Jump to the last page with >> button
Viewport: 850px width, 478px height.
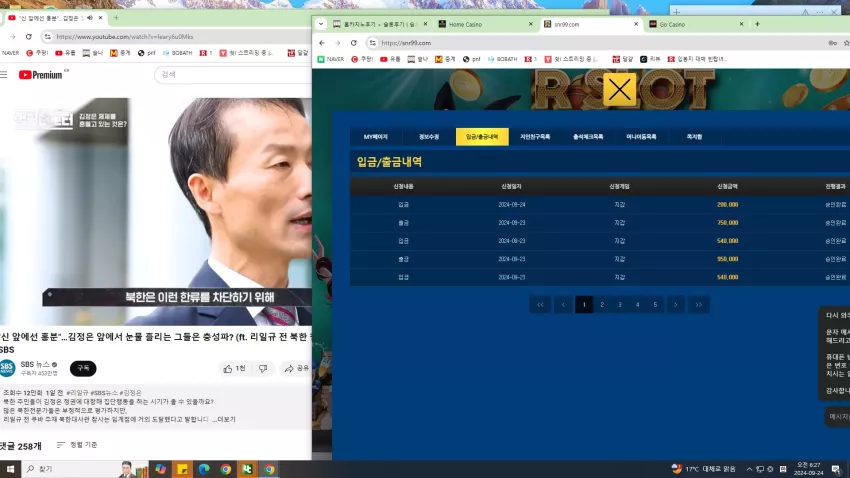click(699, 305)
